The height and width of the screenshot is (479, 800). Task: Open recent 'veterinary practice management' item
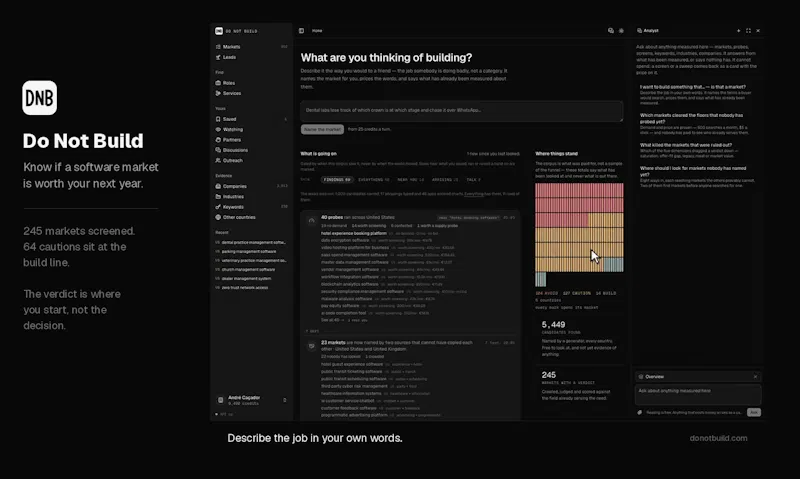[251, 261]
